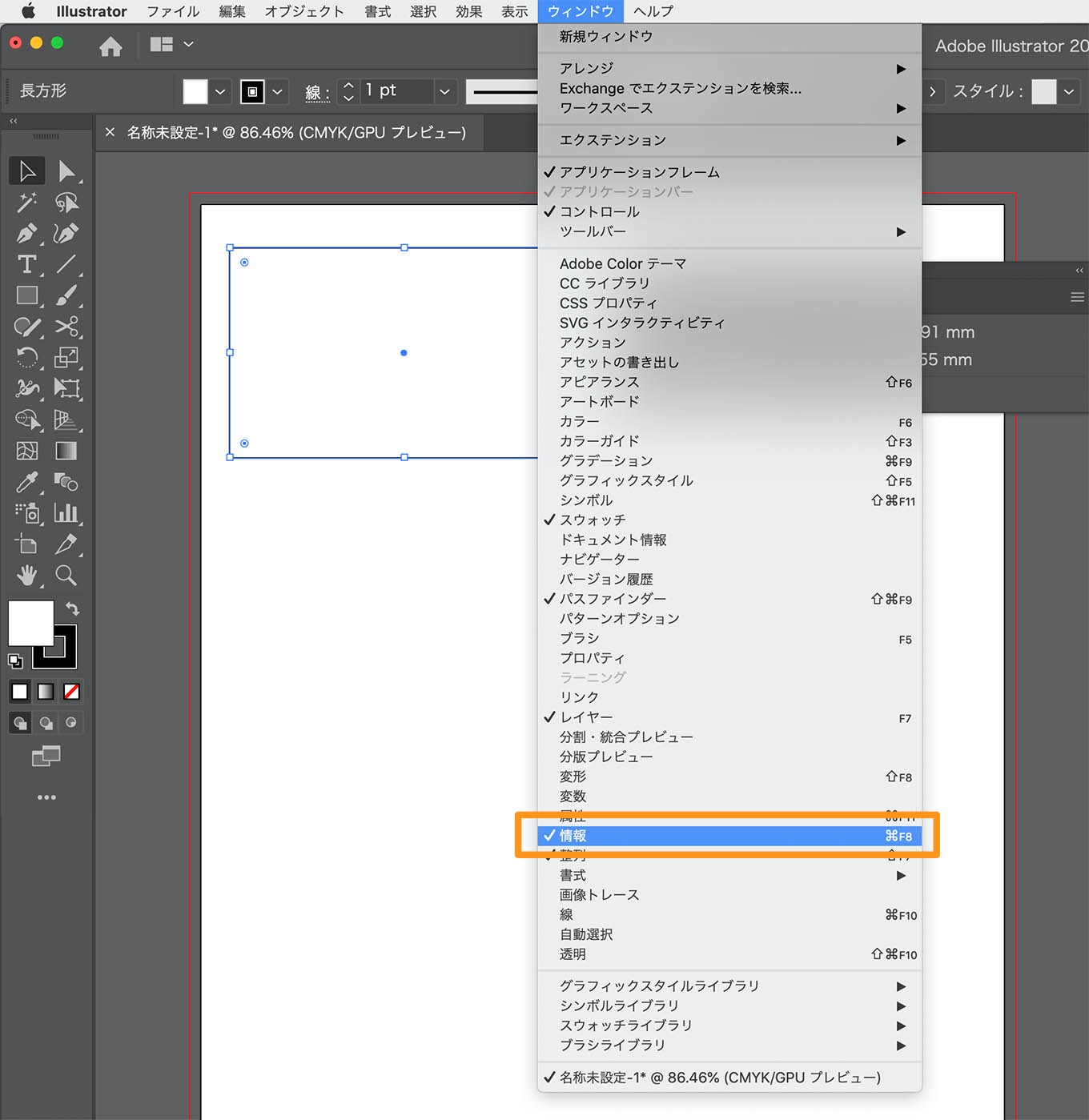Expand Graphic Style Libraries (グラフィックスタイルライブラリ) submenu
The width and height of the screenshot is (1089, 1120).
click(x=729, y=986)
